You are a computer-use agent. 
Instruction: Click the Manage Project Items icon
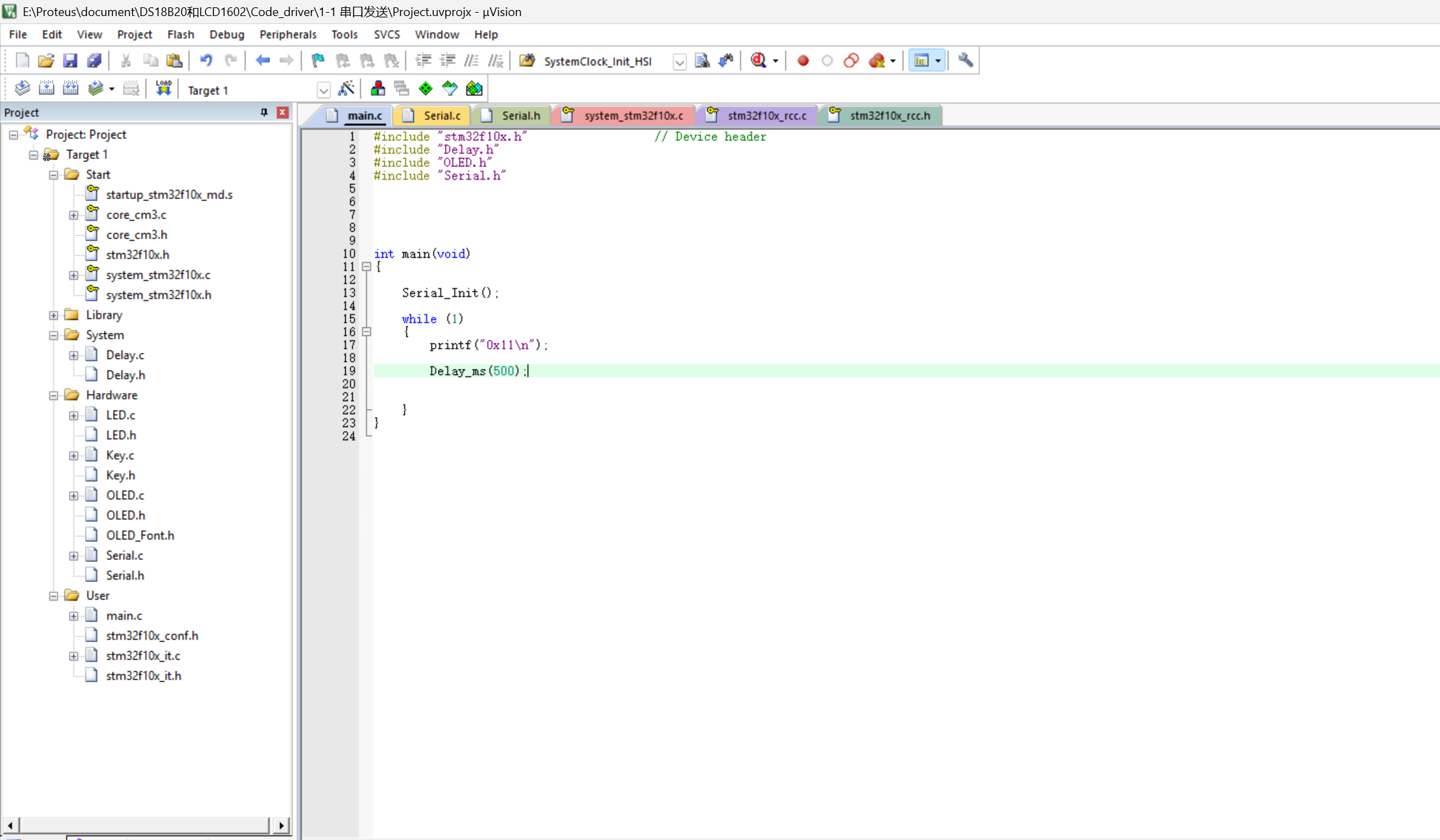(378, 88)
